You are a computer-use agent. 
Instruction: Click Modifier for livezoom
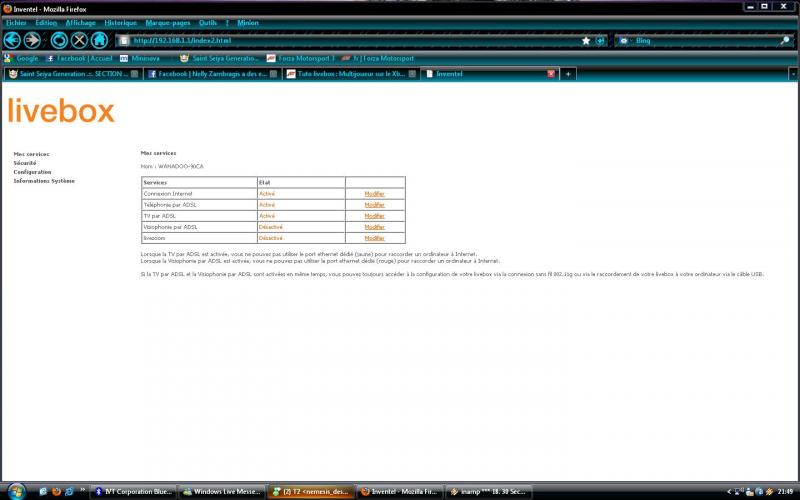[x=374, y=238]
